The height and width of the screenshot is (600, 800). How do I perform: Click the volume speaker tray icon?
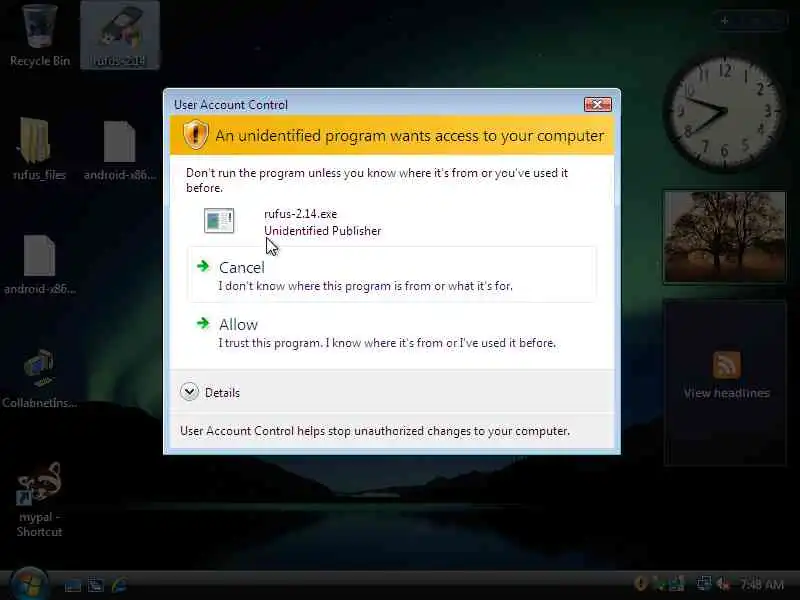(723, 583)
